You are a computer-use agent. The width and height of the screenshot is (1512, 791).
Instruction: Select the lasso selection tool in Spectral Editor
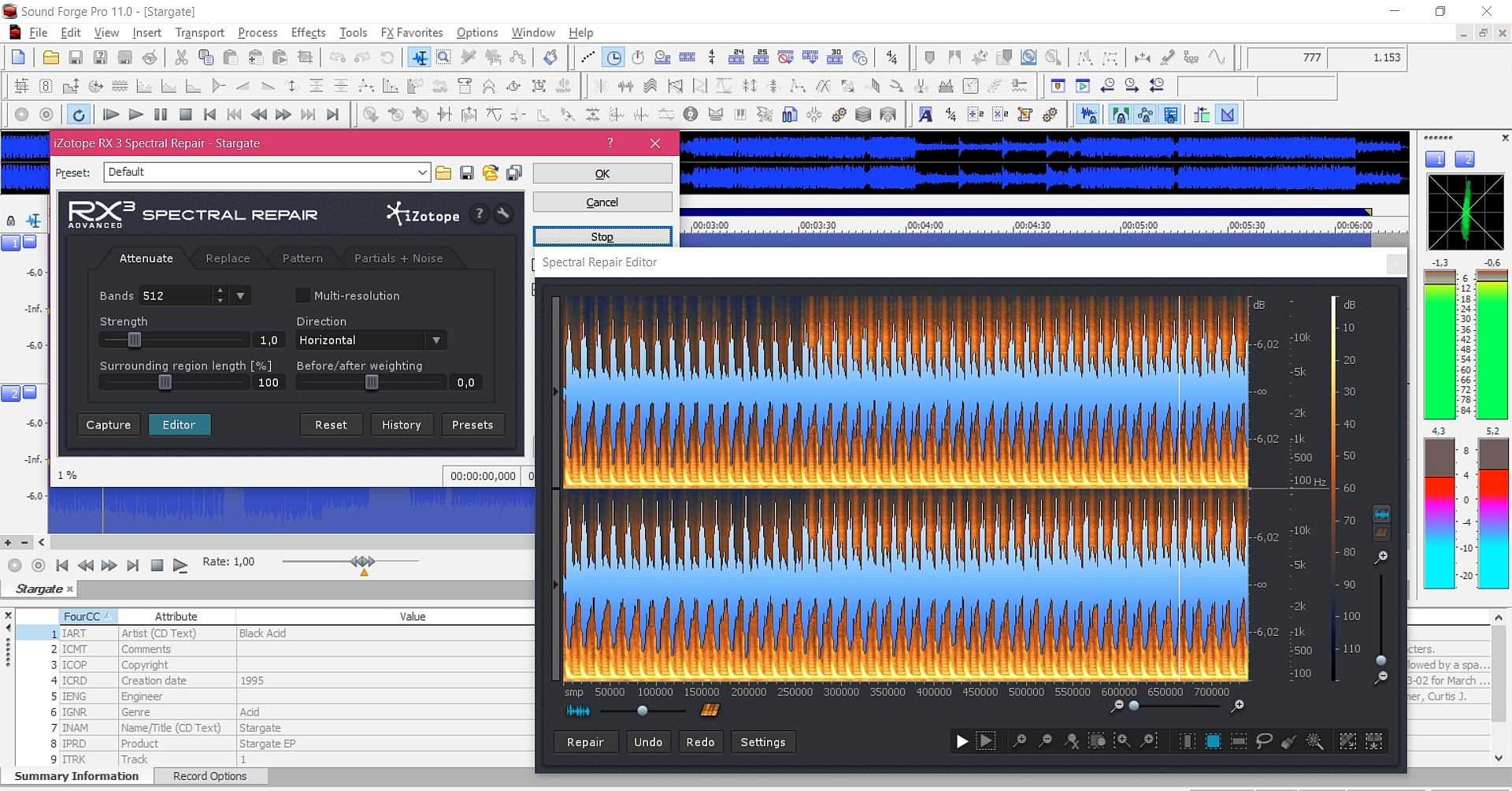[x=1264, y=741]
